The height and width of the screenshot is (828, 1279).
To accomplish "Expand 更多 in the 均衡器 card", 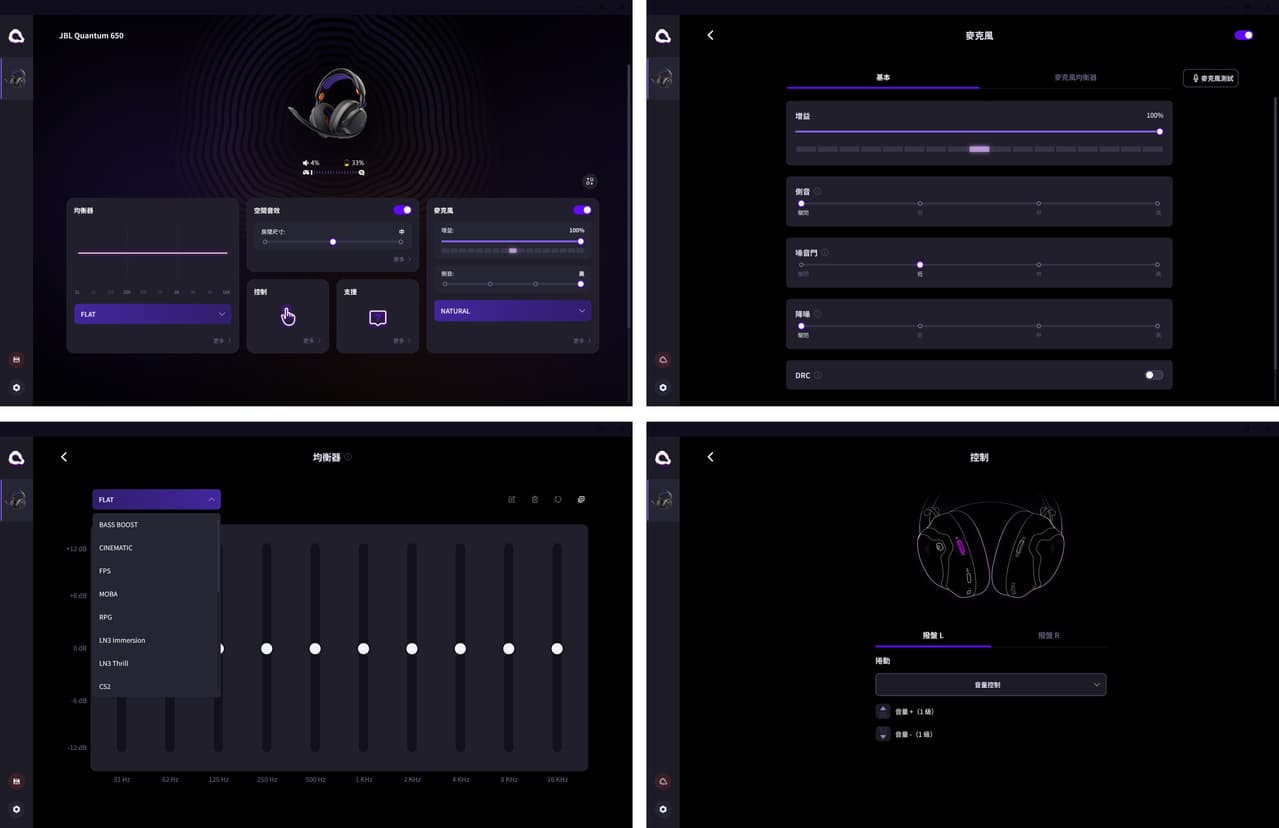I will point(221,341).
